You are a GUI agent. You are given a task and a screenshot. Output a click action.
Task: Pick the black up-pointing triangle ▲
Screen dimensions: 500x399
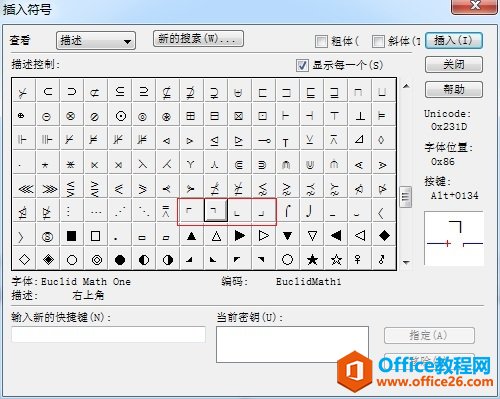click(x=192, y=235)
